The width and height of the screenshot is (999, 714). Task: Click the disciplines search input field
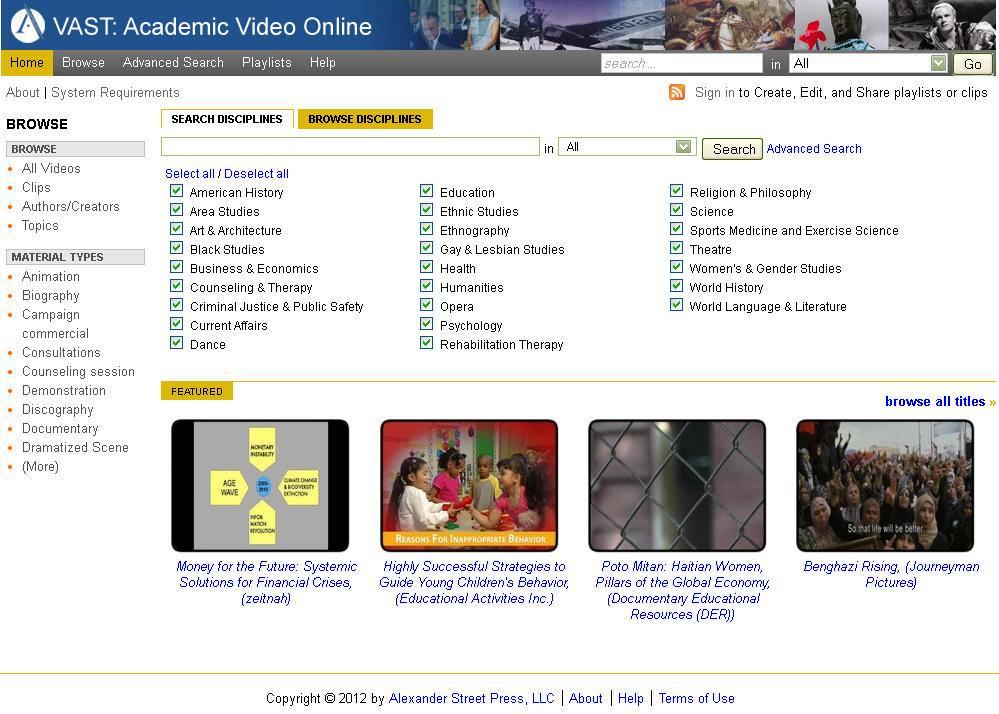[349, 146]
